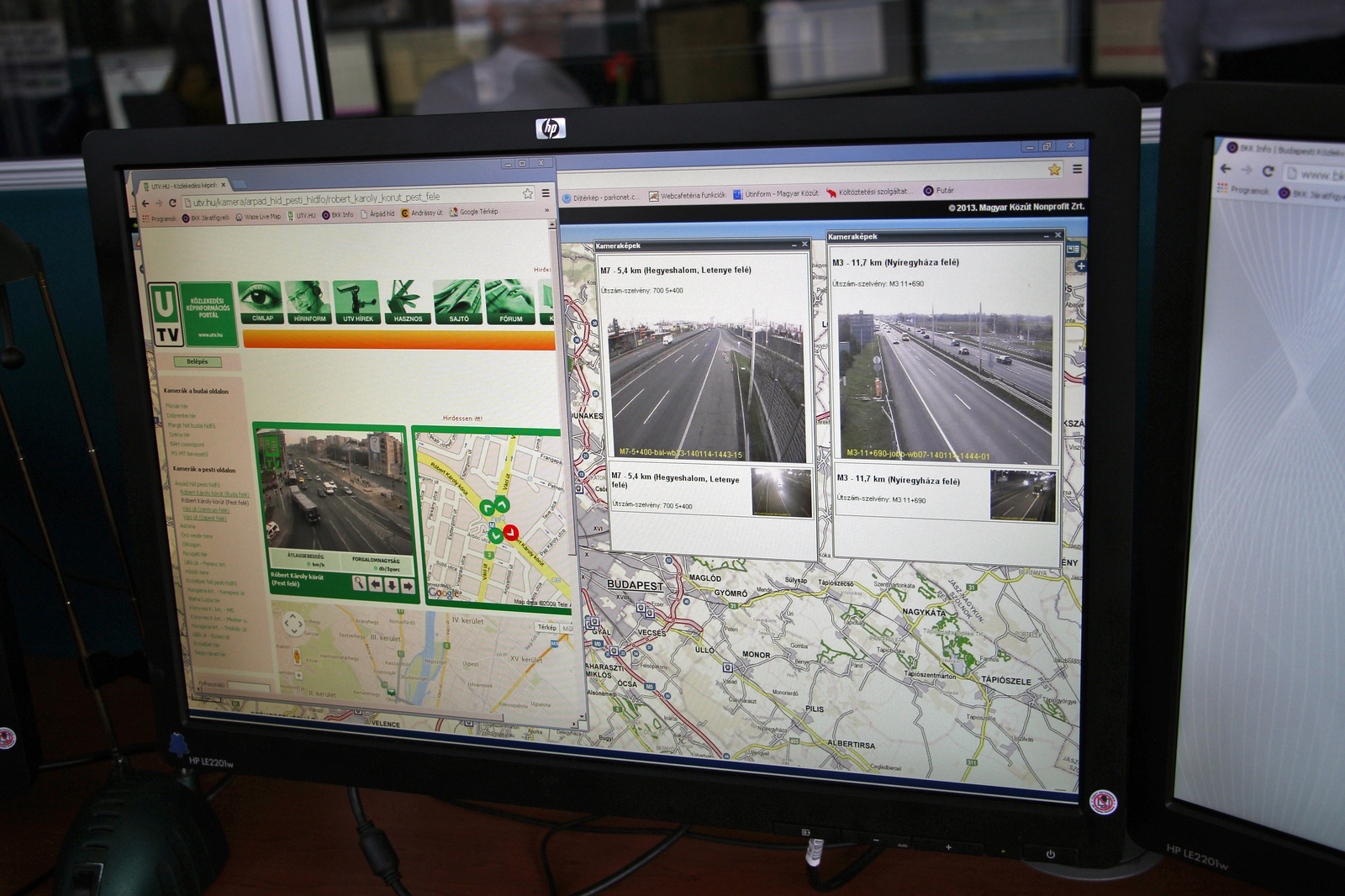
Task: Drop the Street View pegman icon
Action: coord(297,656)
